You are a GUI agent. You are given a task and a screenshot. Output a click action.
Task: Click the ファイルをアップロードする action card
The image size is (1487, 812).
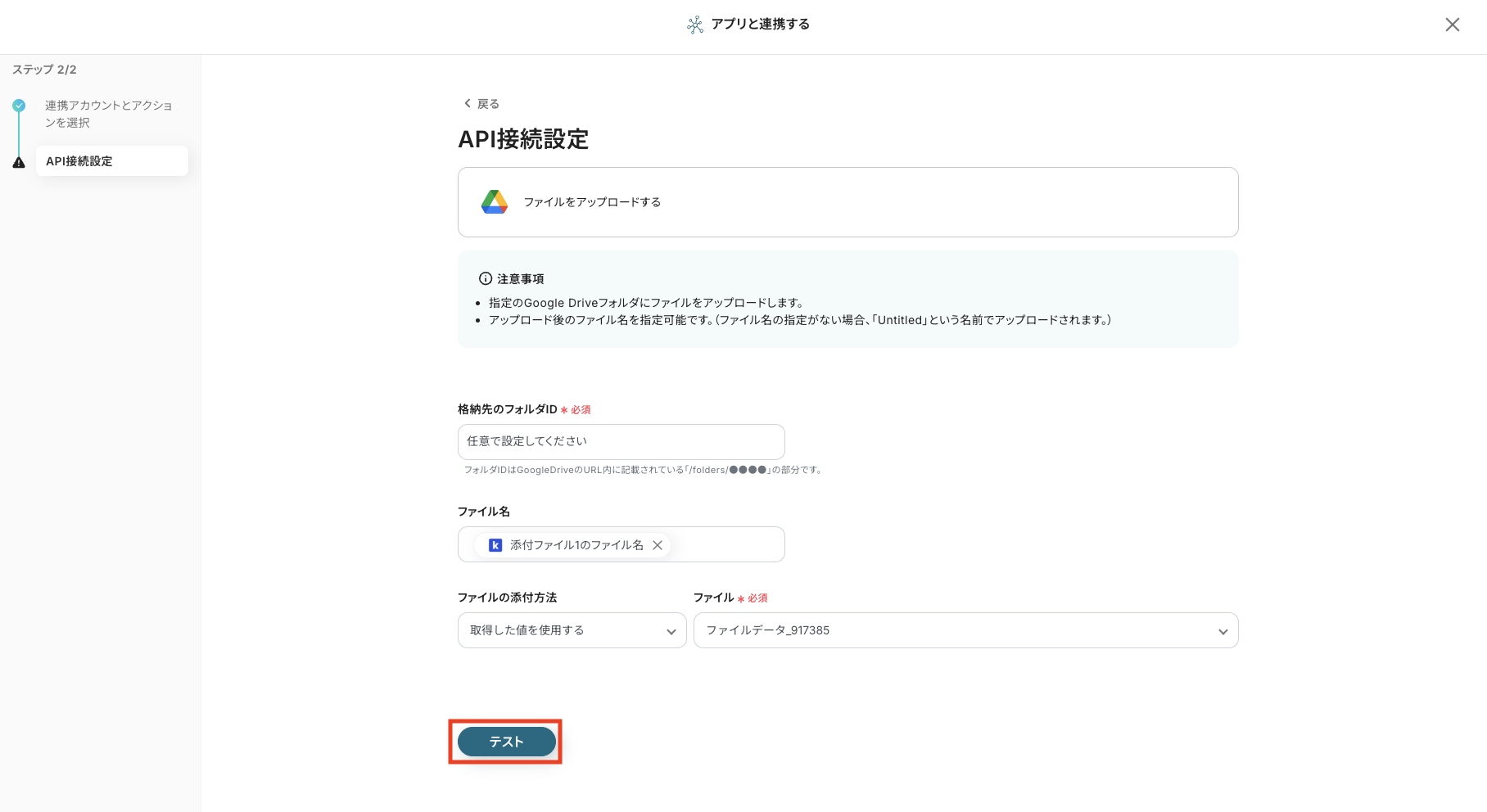[848, 202]
